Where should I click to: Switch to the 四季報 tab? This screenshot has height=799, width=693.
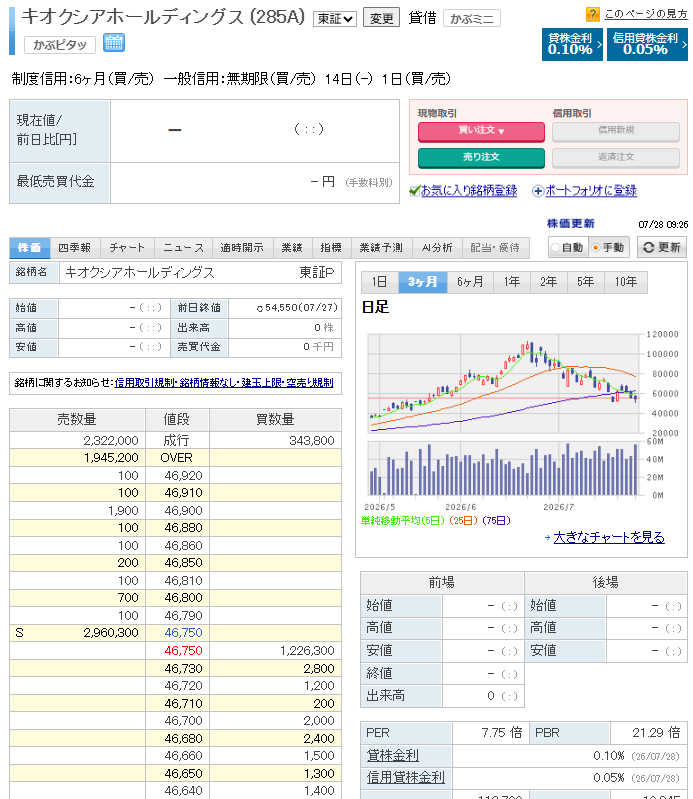click(74, 248)
